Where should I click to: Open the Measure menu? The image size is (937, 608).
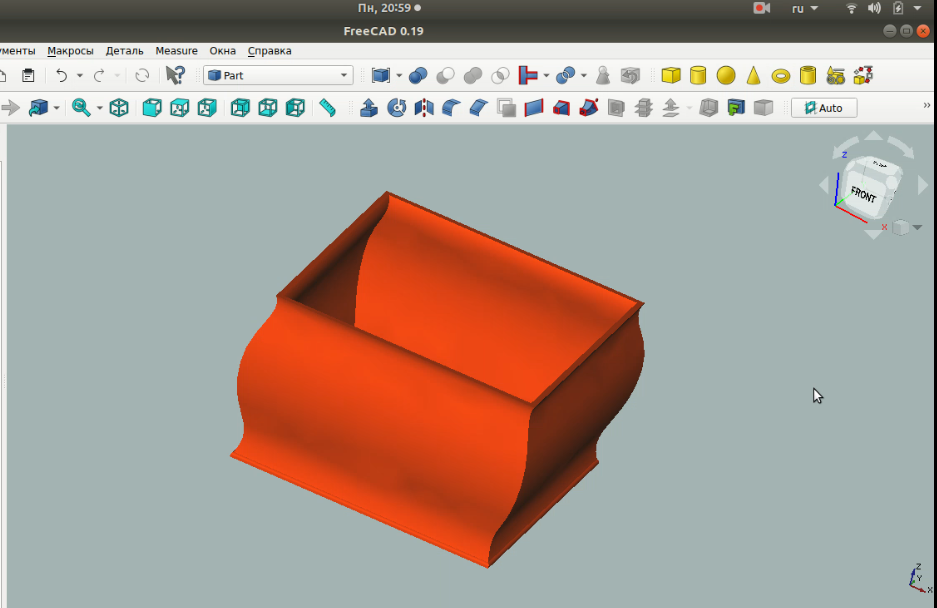point(176,51)
